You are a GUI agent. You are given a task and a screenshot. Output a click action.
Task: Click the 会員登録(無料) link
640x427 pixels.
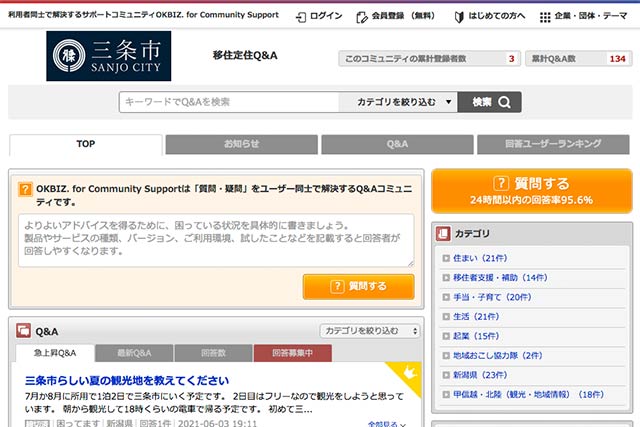(x=403, y=16)
